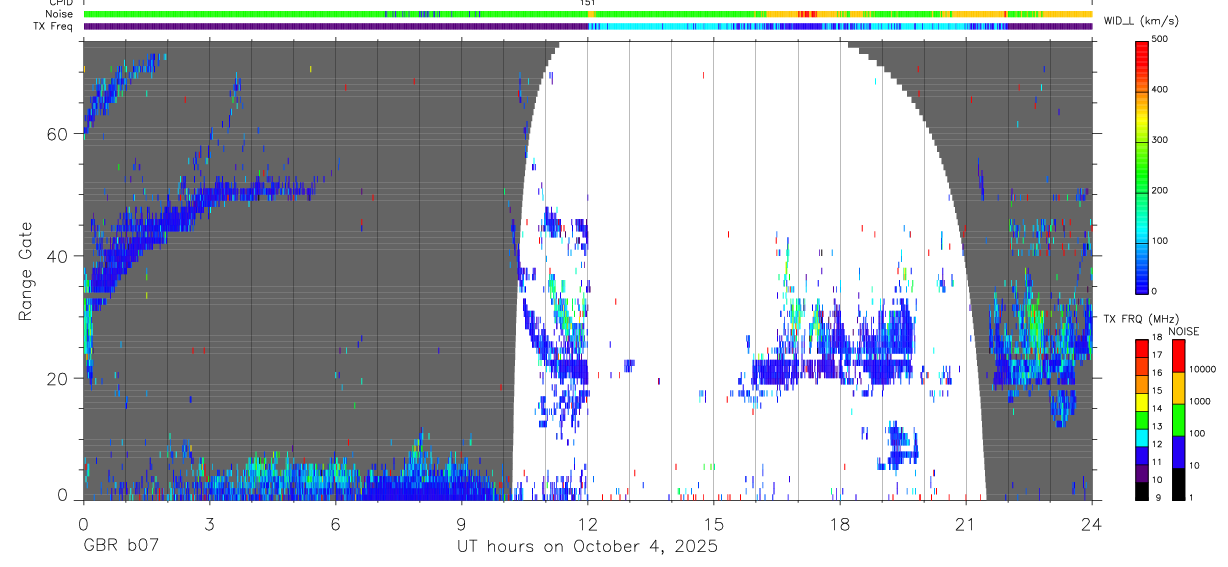Screen dimensions: 1228x567
Task: Click the '500' label on width colorbar
Action: 1160,40
